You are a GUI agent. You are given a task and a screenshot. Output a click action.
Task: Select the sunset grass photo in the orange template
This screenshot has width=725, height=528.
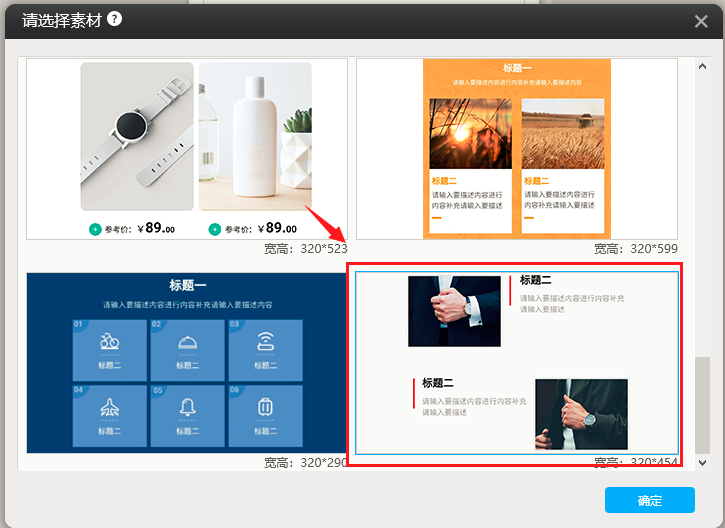click(x=470, y=133)
